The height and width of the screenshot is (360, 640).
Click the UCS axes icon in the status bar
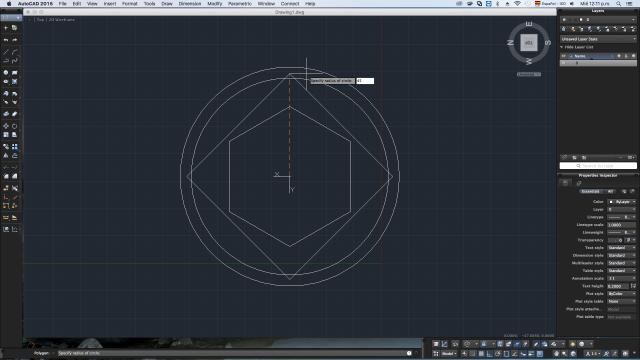(x=444, y=344)
